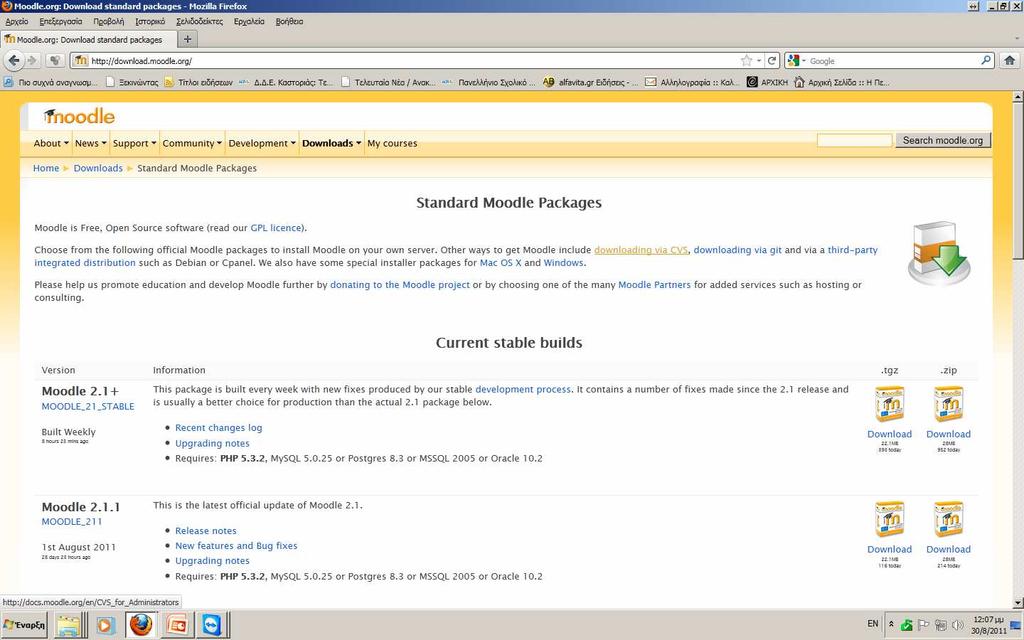Click the volume icon in system tray
1024x640 pixels.
[x=958, y=624]
